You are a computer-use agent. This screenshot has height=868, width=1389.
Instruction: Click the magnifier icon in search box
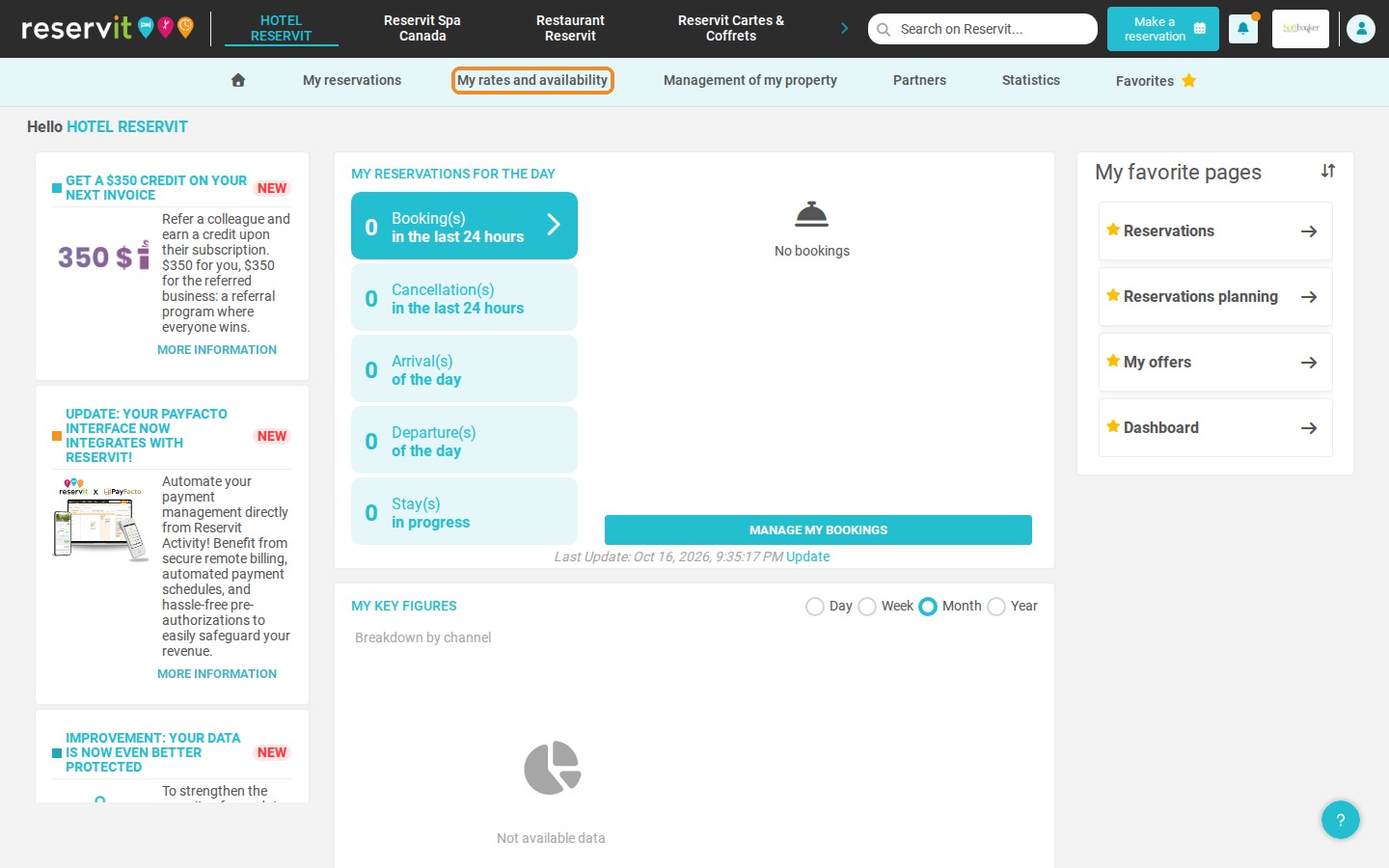coord(884,29)
